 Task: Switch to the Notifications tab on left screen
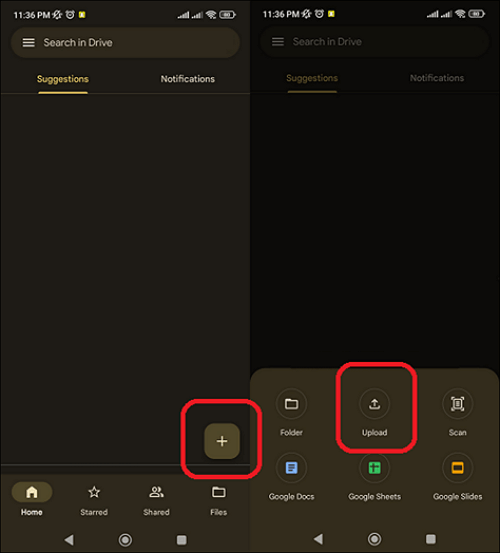[x=188, y=79]
